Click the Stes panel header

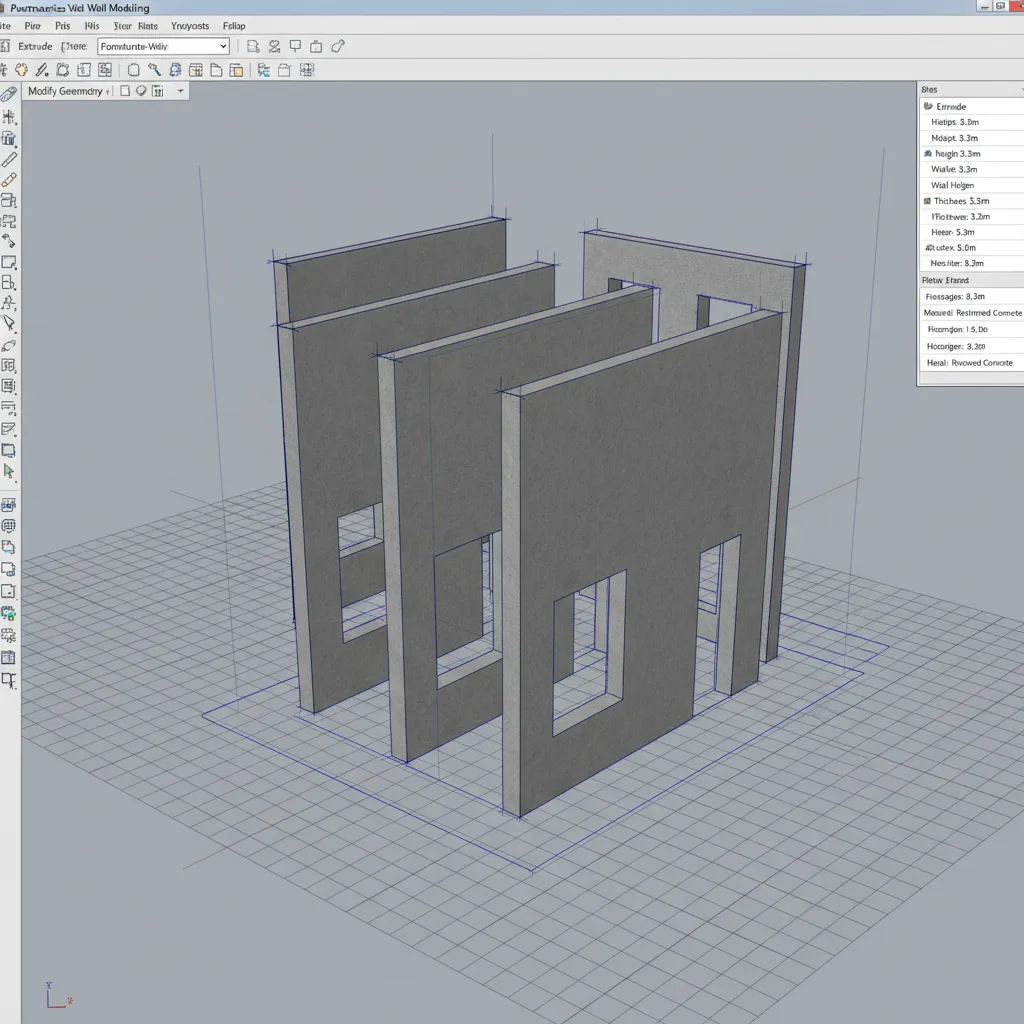972,89
